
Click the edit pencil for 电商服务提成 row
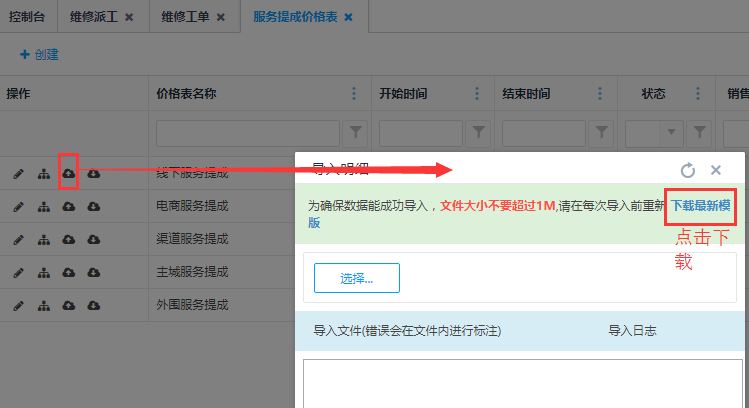pyautogui.click(x=18, y=207)
